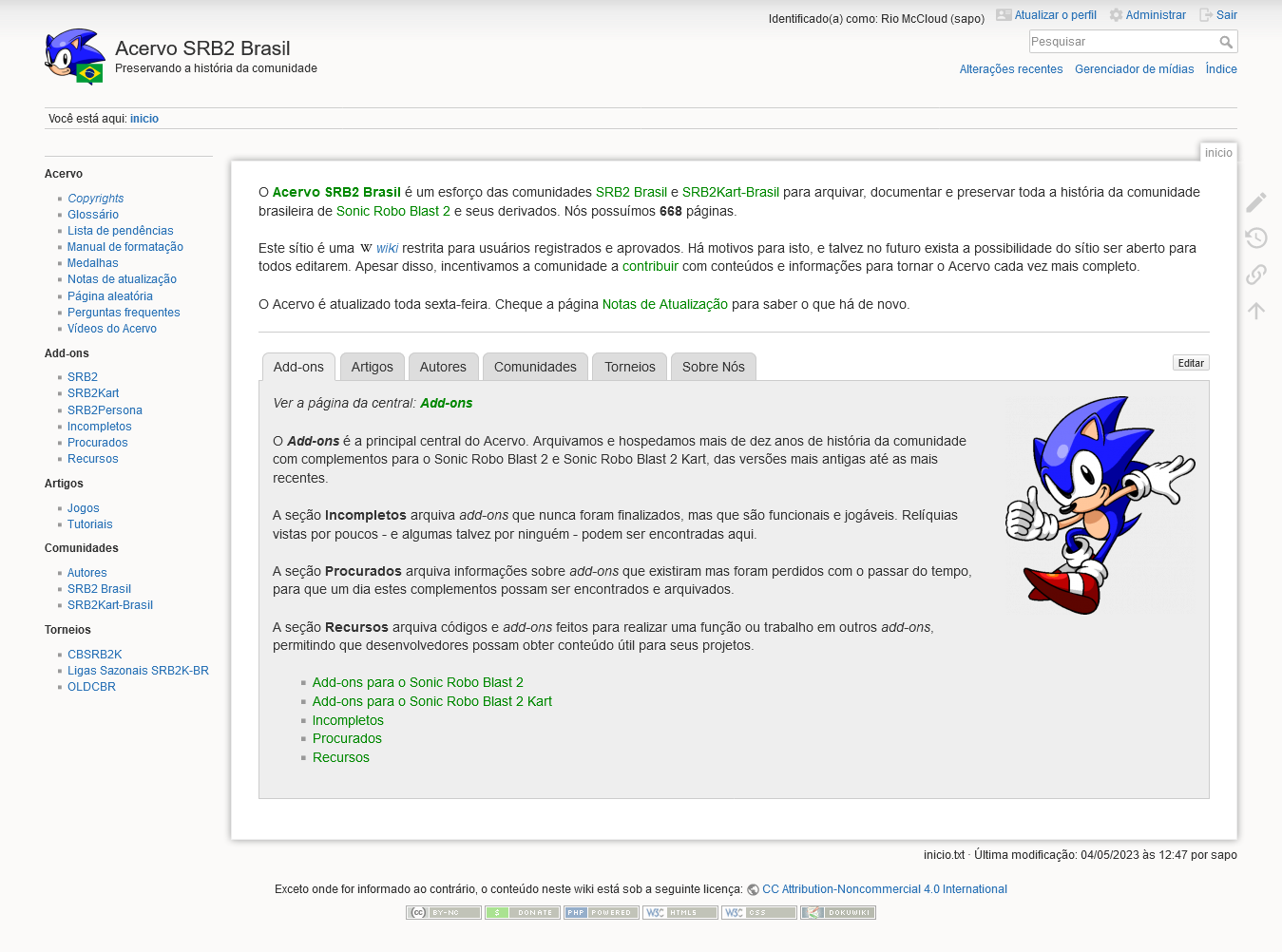Open SRB2 under Add-ons sidebar
The image size is (1282, 952).
point(83,377)
